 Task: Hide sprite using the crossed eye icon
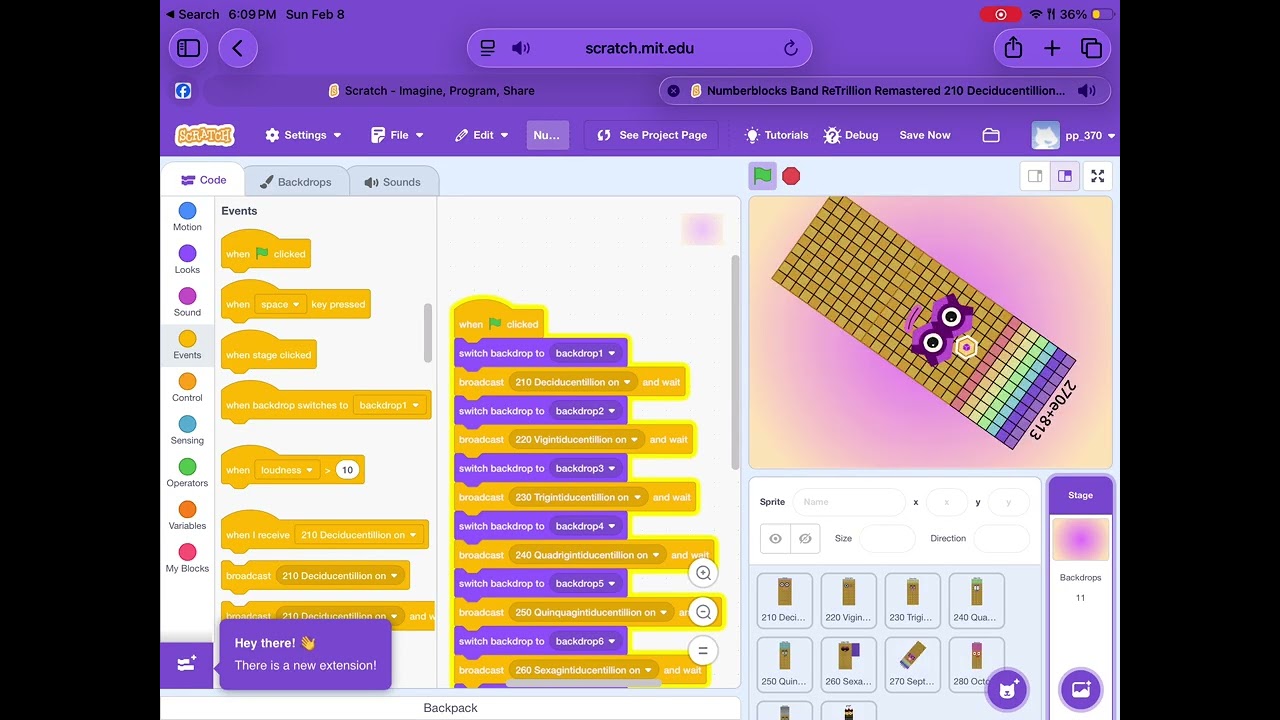[805, 539]
